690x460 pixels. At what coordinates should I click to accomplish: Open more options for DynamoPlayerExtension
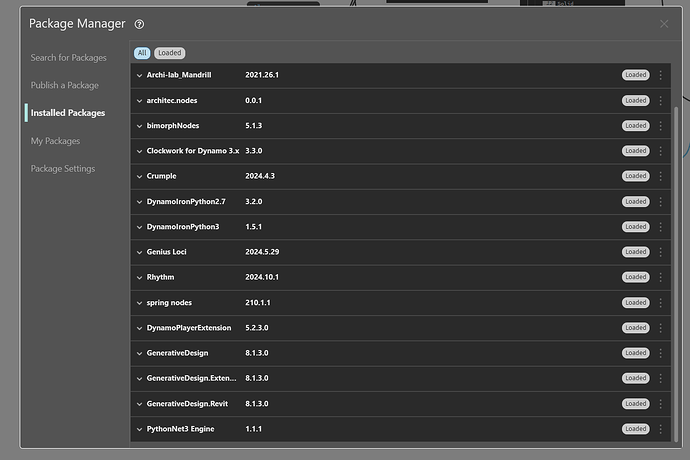tap(661, 328)
